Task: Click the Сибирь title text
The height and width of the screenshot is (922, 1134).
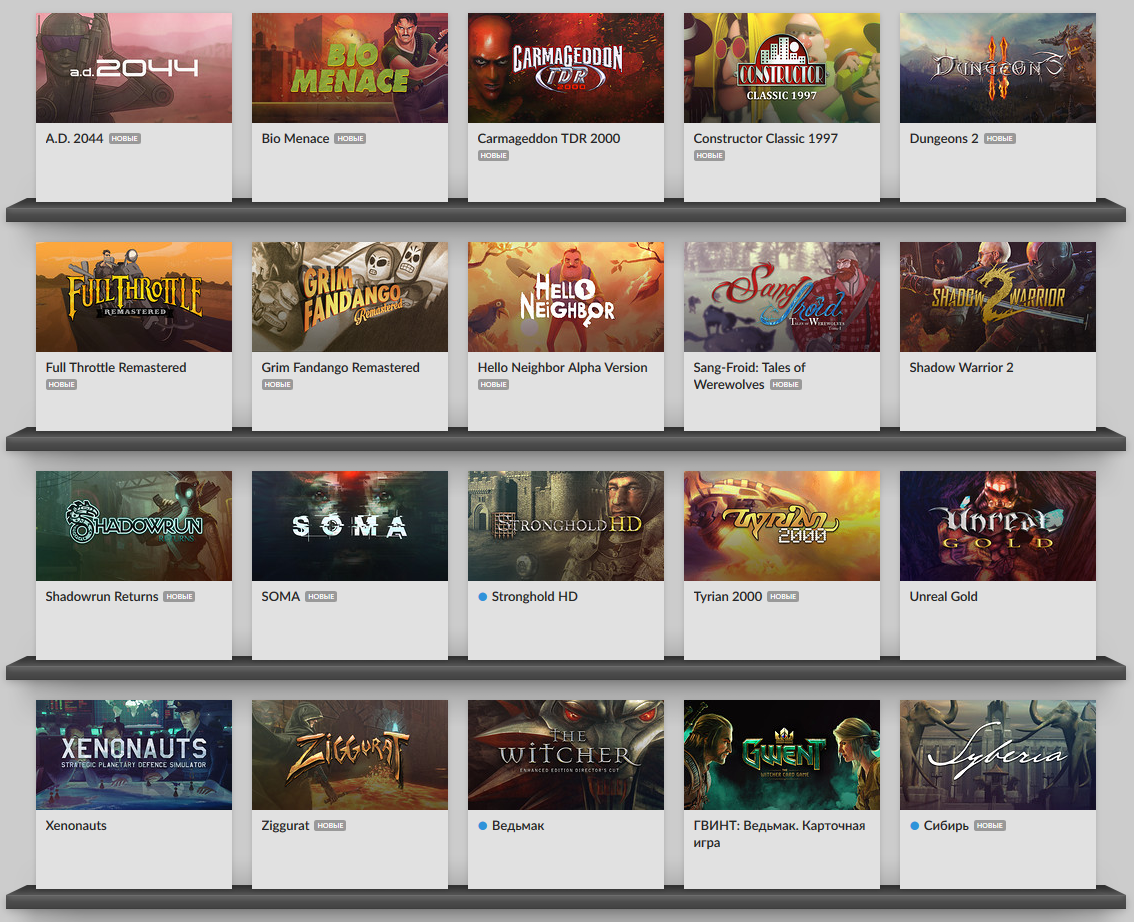Action: pos(946,825)
